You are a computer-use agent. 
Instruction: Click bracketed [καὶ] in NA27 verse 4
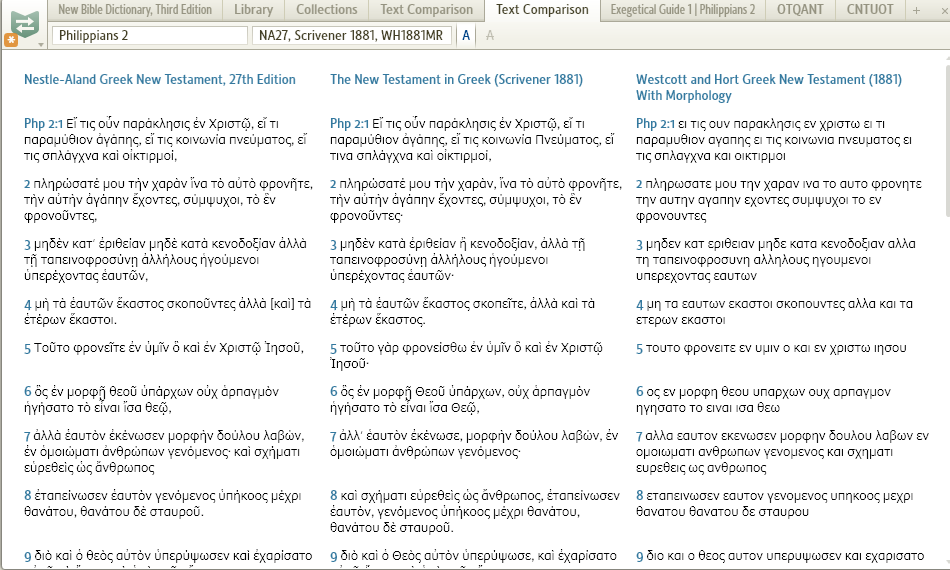(282, 303)
